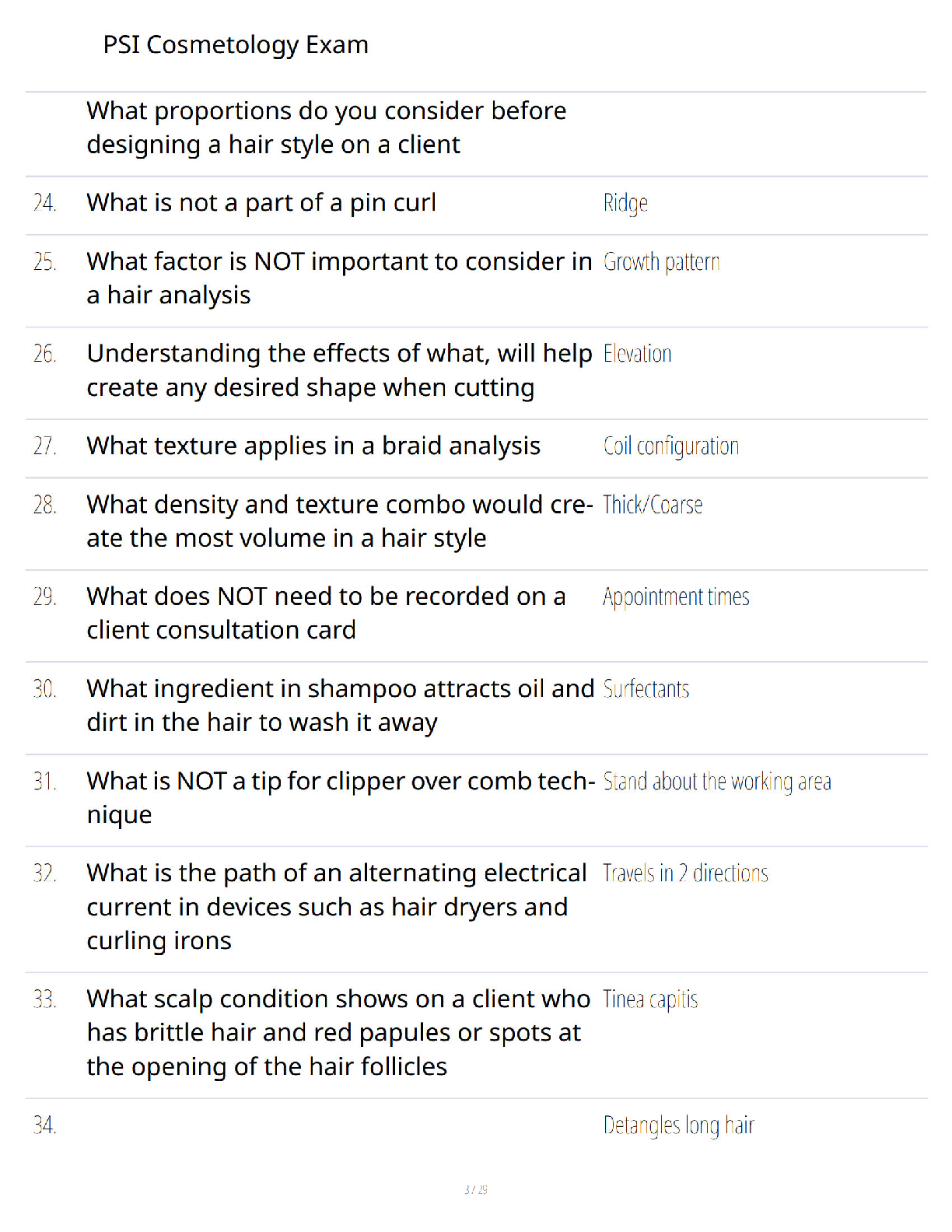
Task: Select the 'Tinea capitis' answer
Action: pyautogui.click(x=650, y=999)
